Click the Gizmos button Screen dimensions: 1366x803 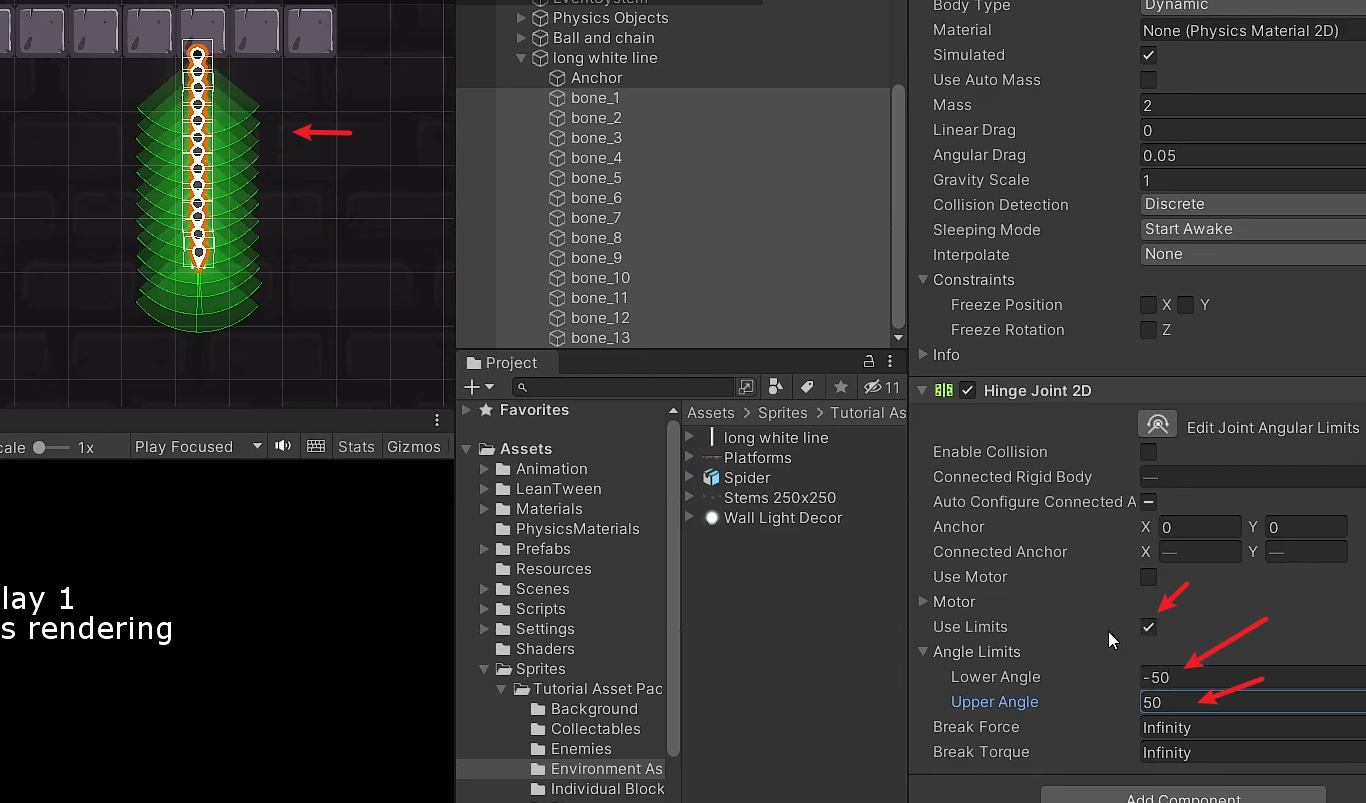pyautogui.click(x=415, y=446)
